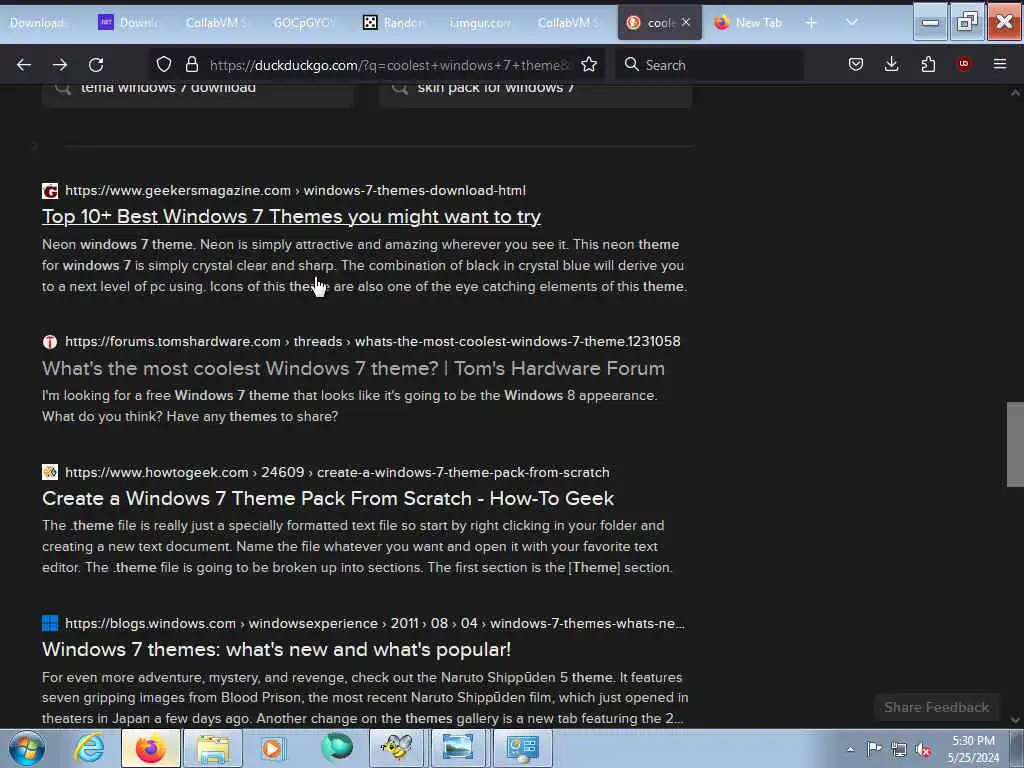Click the muted volume tray icon

coord(923,749)
